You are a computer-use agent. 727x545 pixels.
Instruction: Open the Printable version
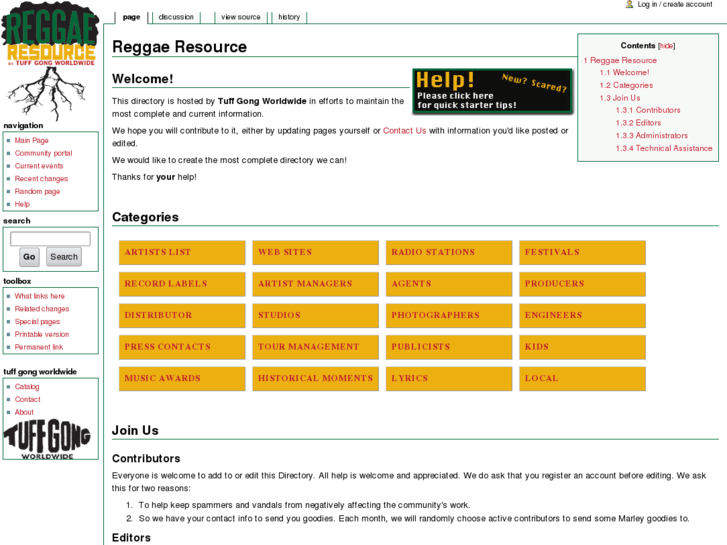click(x=42, y=334)
